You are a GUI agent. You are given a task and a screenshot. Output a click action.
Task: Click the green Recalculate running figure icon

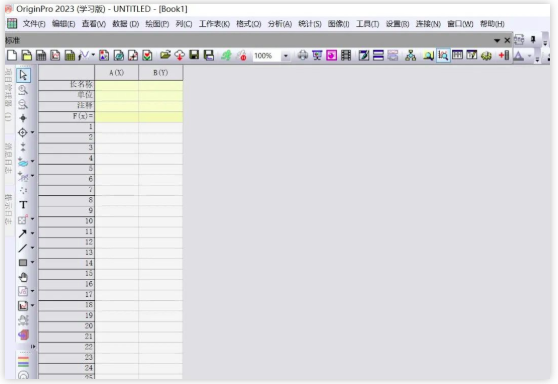(226, 55)
